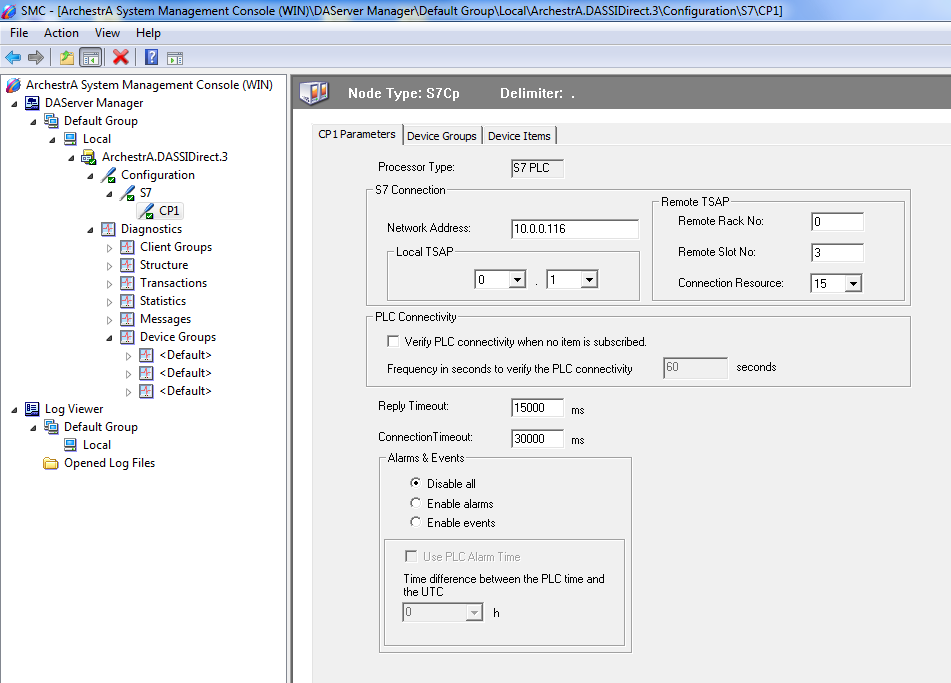Open the first Local TSAP dropdown

(x=516, y=280)
